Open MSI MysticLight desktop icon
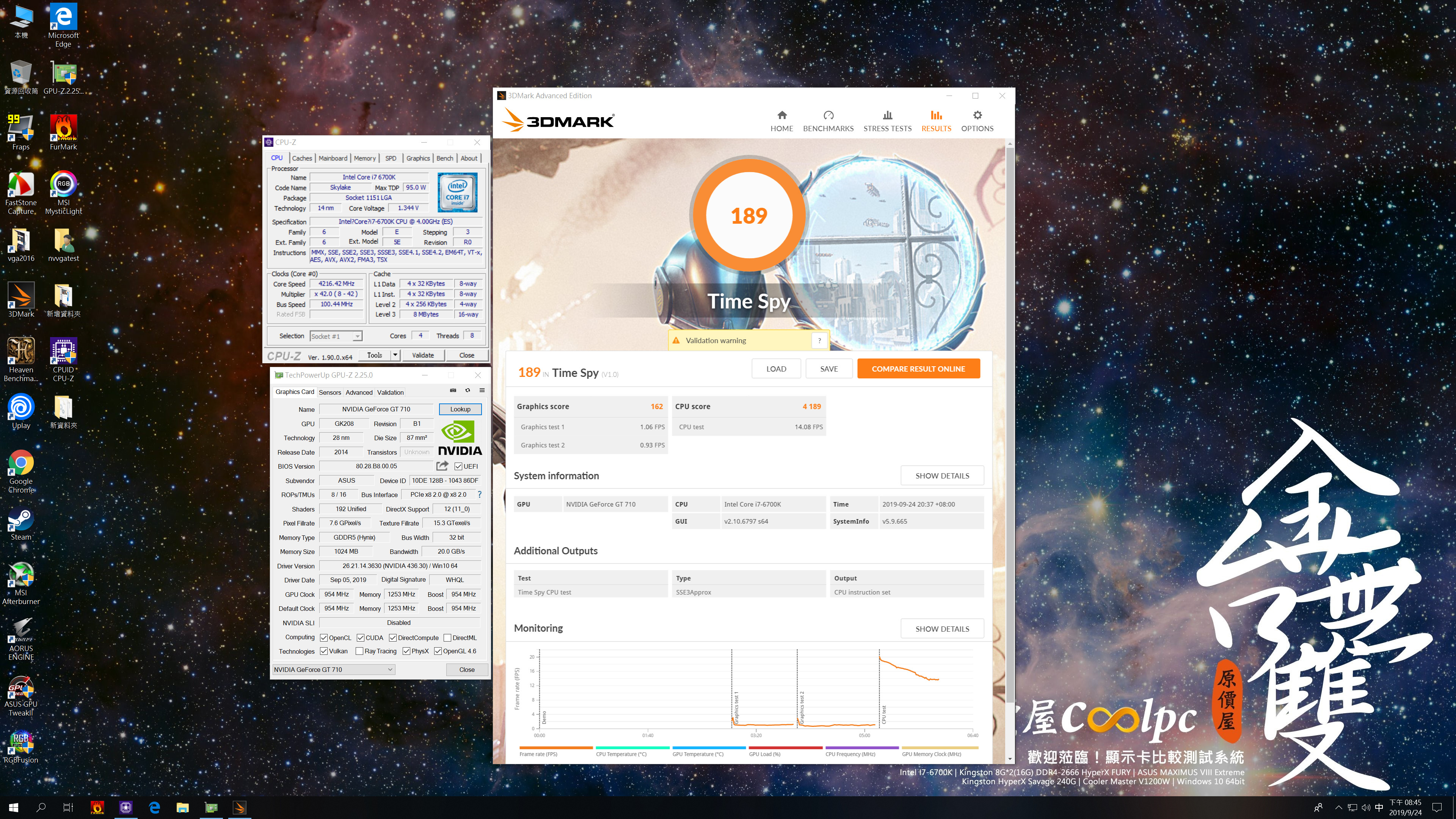This screenshot has height=819, width=1456. tap(63, 193)
